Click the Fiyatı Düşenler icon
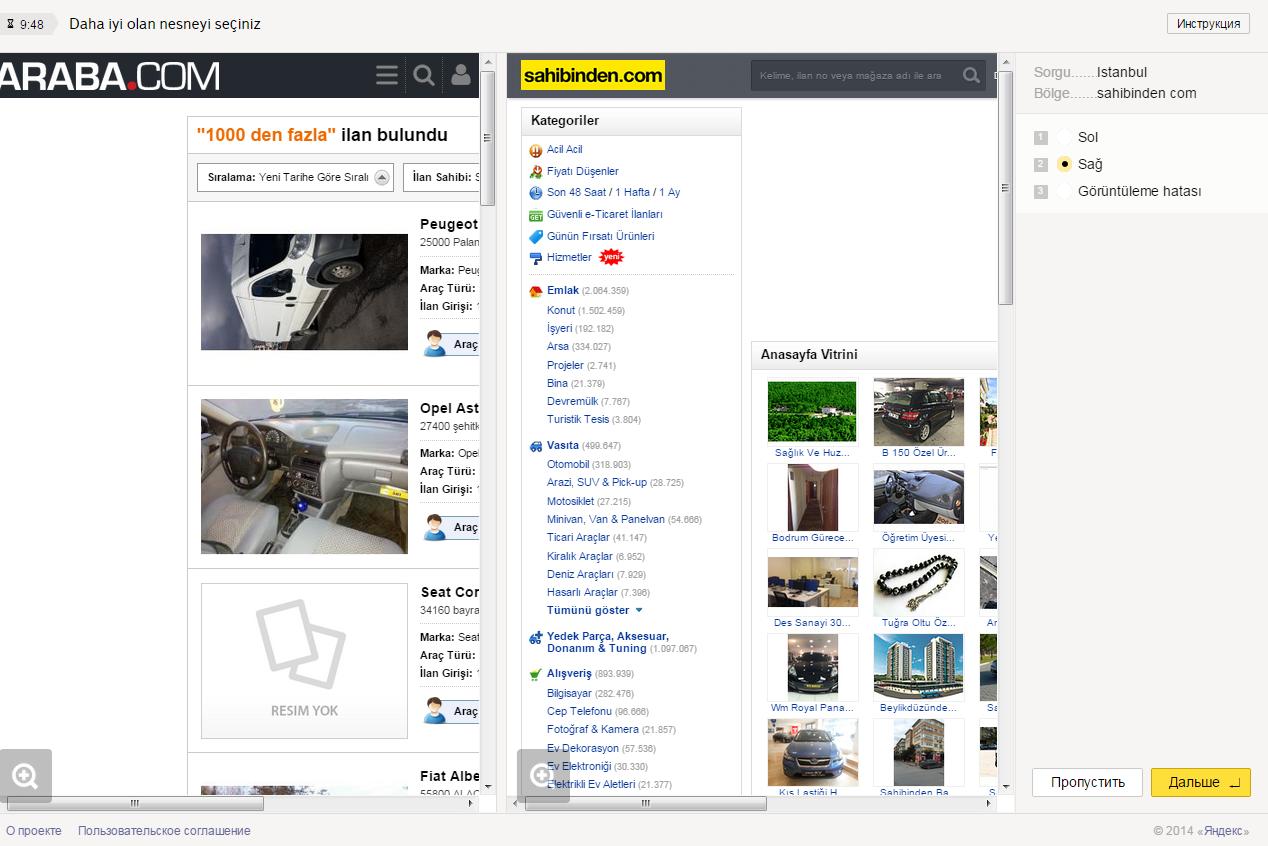 click(536, 172)
